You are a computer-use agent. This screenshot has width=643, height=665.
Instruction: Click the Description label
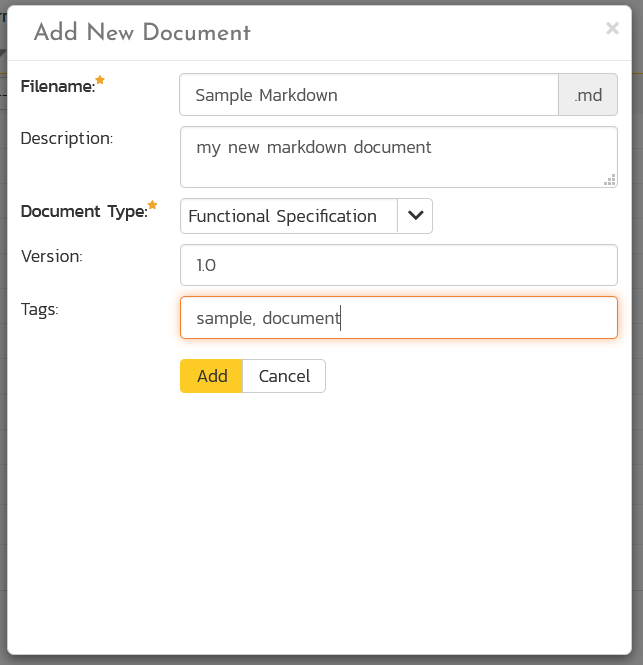67,138
